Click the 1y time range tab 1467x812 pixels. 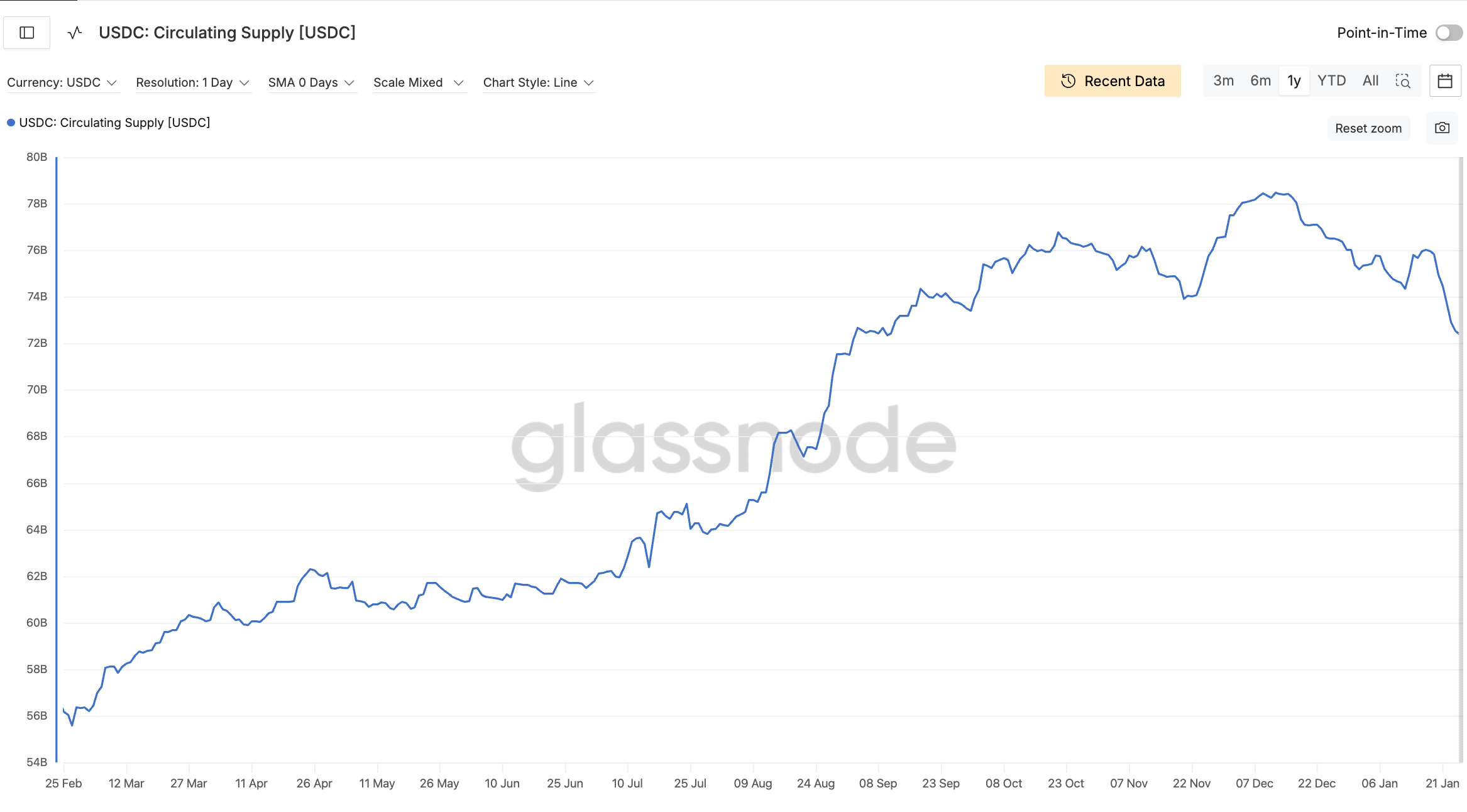[1294, 81]
